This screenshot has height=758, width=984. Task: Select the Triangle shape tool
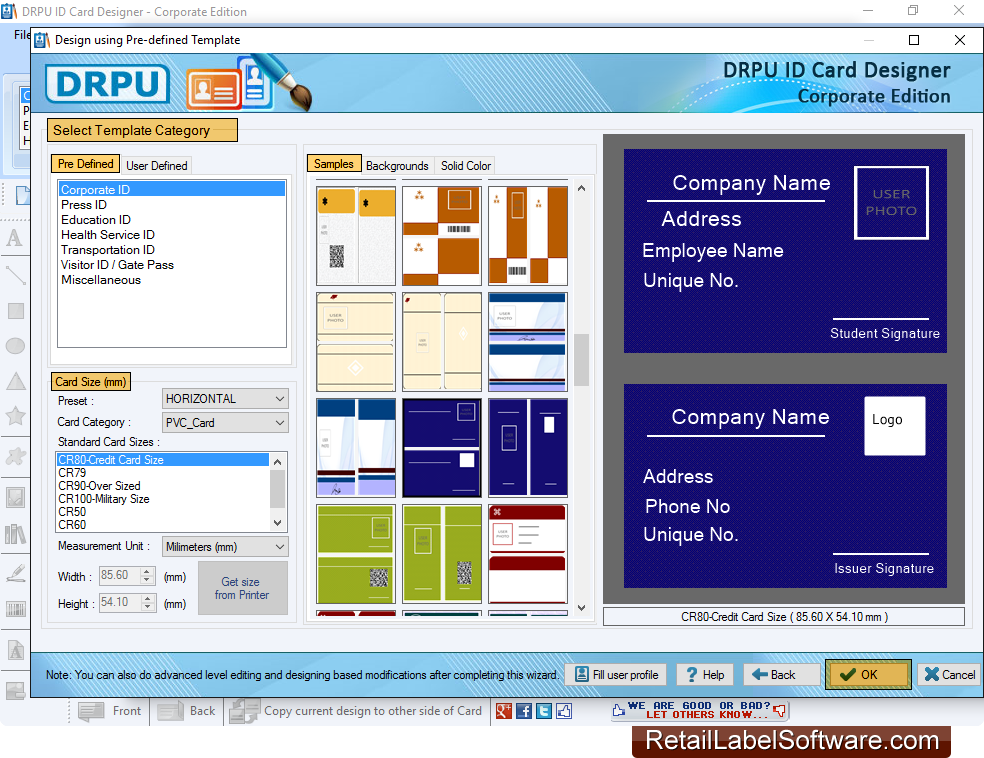tap(15, 381)
